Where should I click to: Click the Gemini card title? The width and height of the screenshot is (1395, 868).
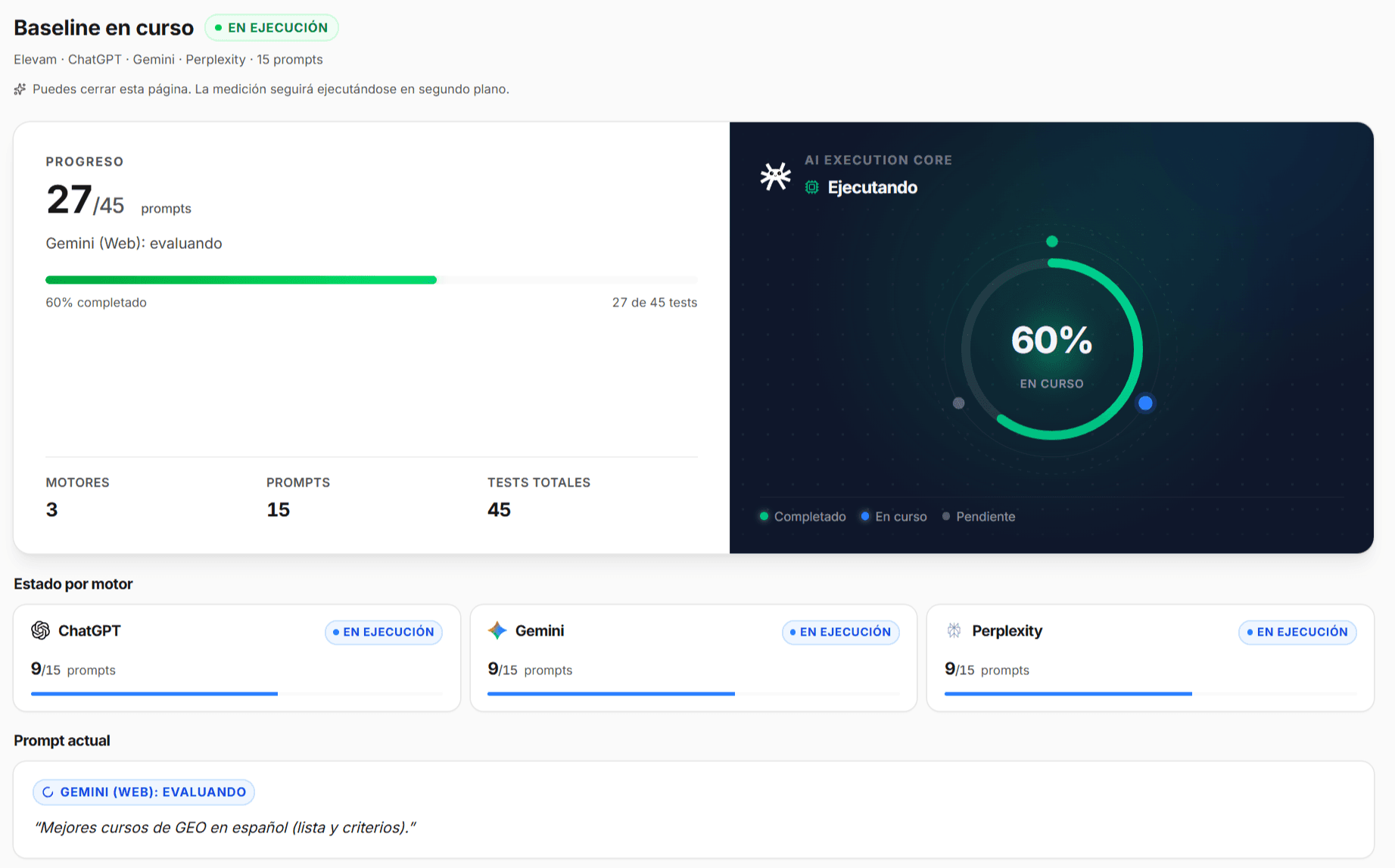coord(540,631)
